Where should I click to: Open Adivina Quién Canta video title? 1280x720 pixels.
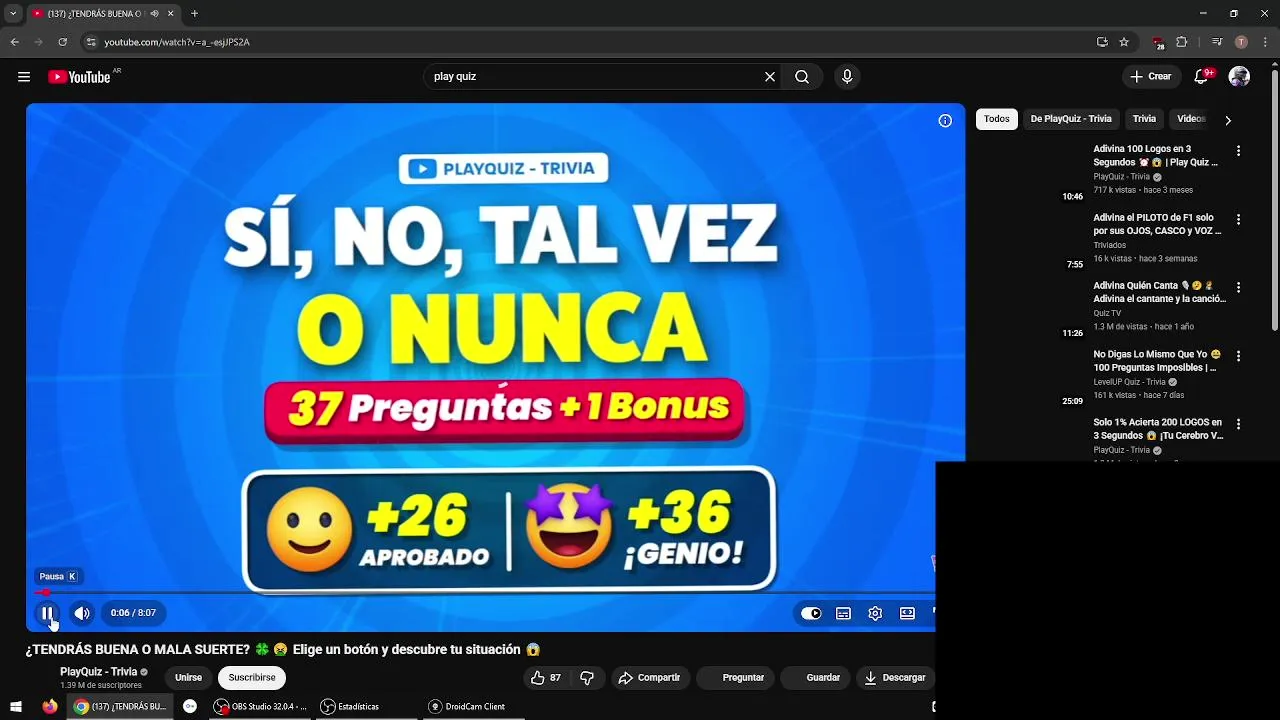click(x=1159, y=292)
